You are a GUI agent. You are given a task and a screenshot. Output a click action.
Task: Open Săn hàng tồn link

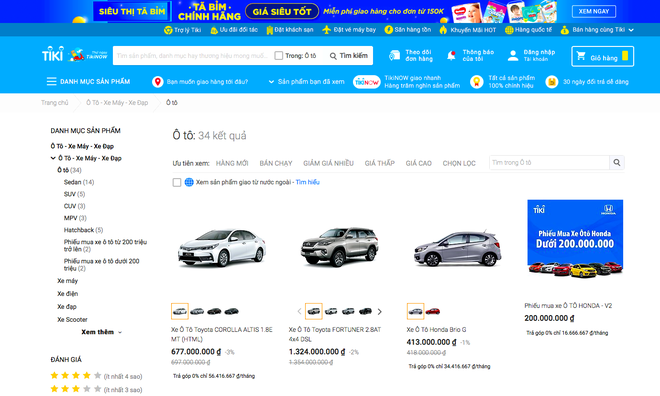[x=408, y=30]
